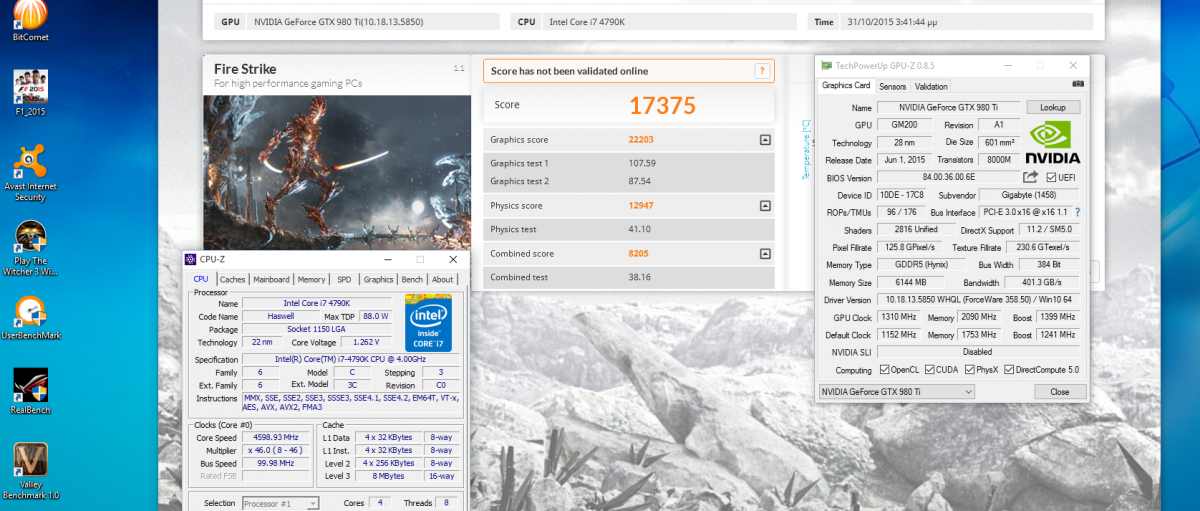1200x511 pixels.
Task: Toggle the UEFI checkbox in GPU-Z
Action: pyautogui.click(x=1051, y=177)
